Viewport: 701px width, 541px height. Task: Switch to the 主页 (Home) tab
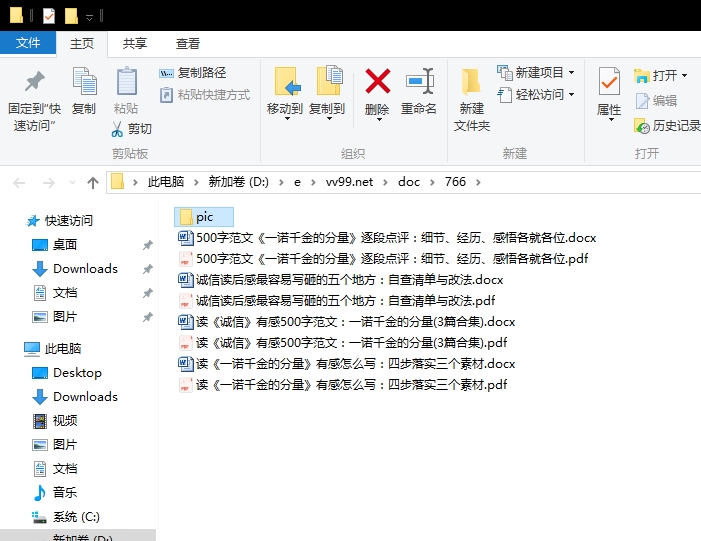[x=82, y=44]
